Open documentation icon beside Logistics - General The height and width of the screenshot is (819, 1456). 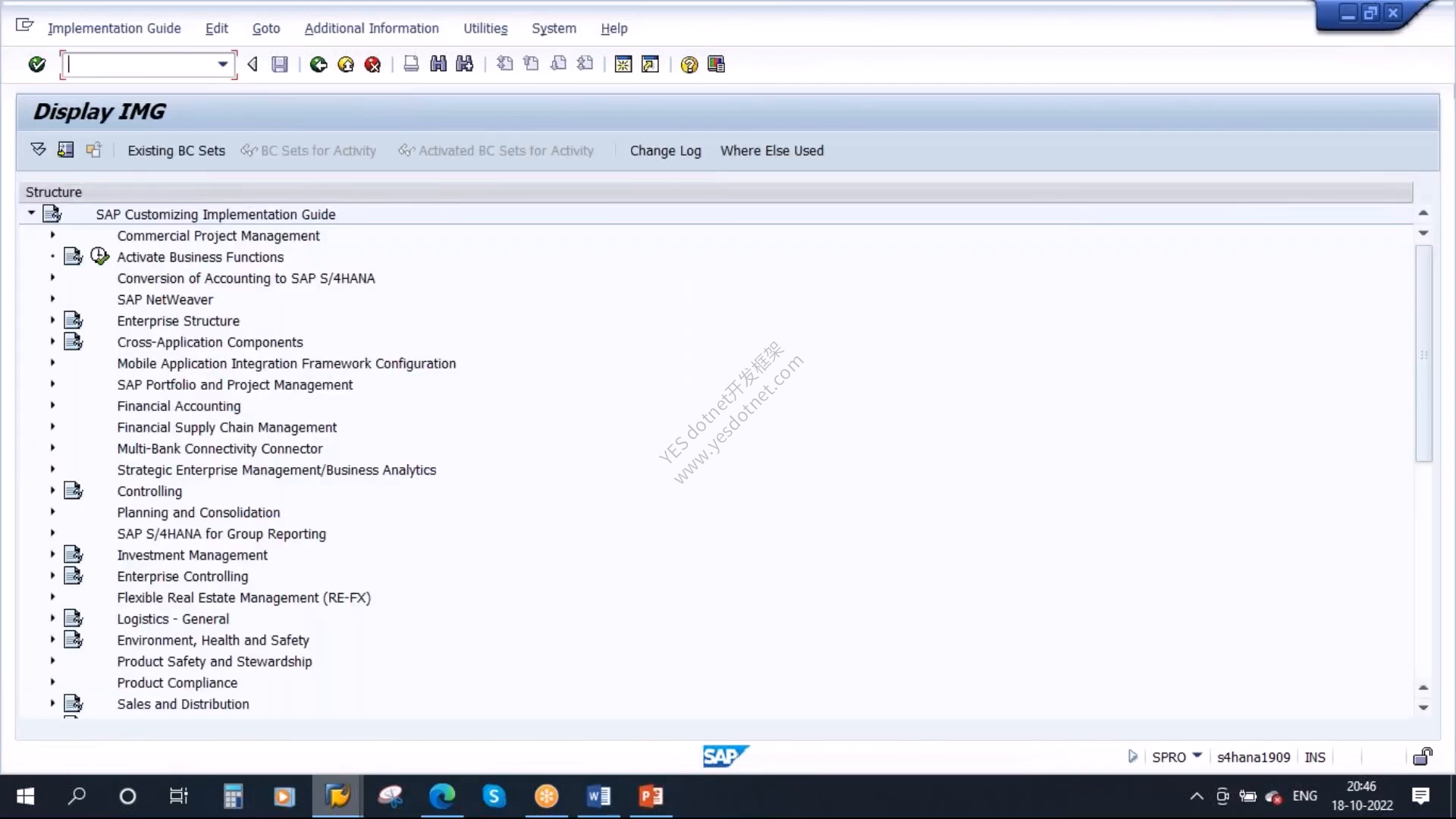pyautogui.click(x=73, y=618)
